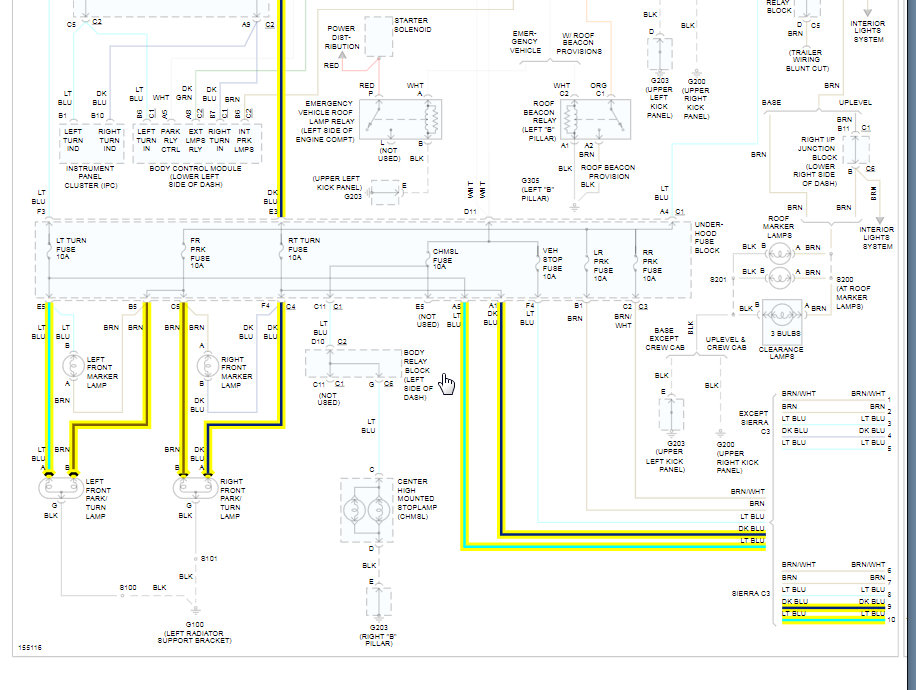Click the "W/ ROOF BEACON PROVISIONS" text
This screenshot has height=690, width=916.
point(578,43)
